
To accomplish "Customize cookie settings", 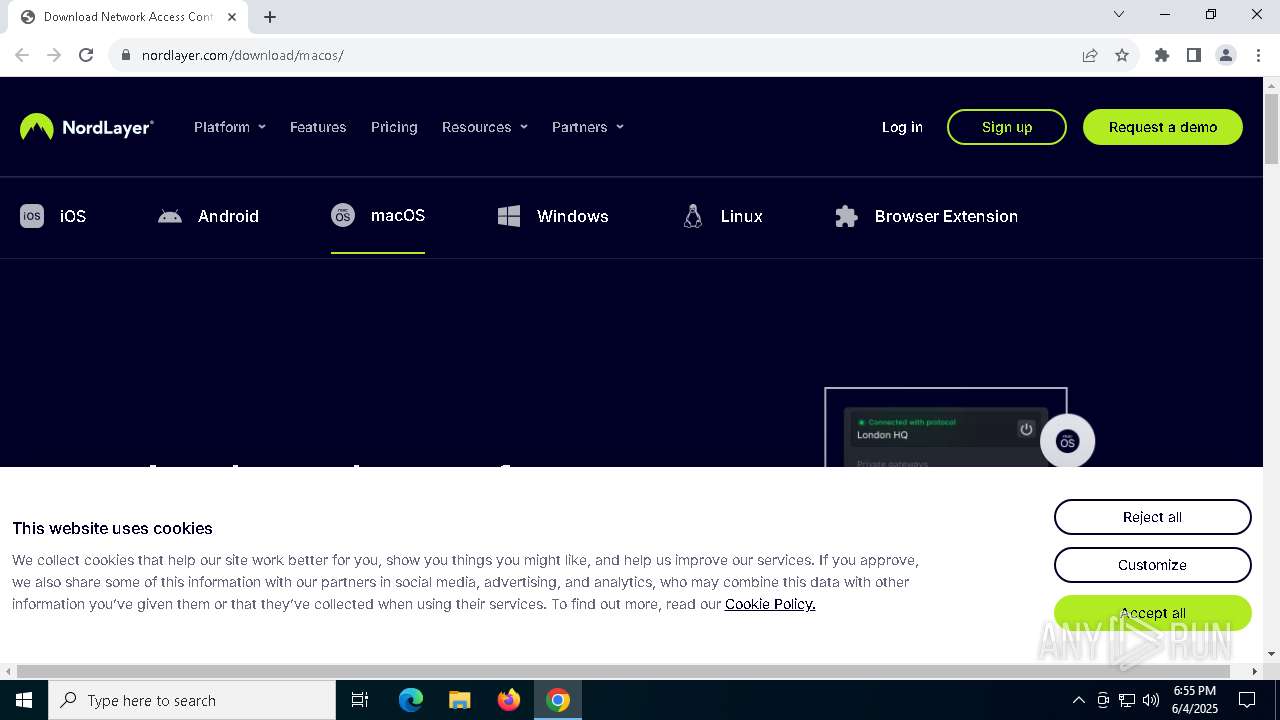I will [1152, 565].
